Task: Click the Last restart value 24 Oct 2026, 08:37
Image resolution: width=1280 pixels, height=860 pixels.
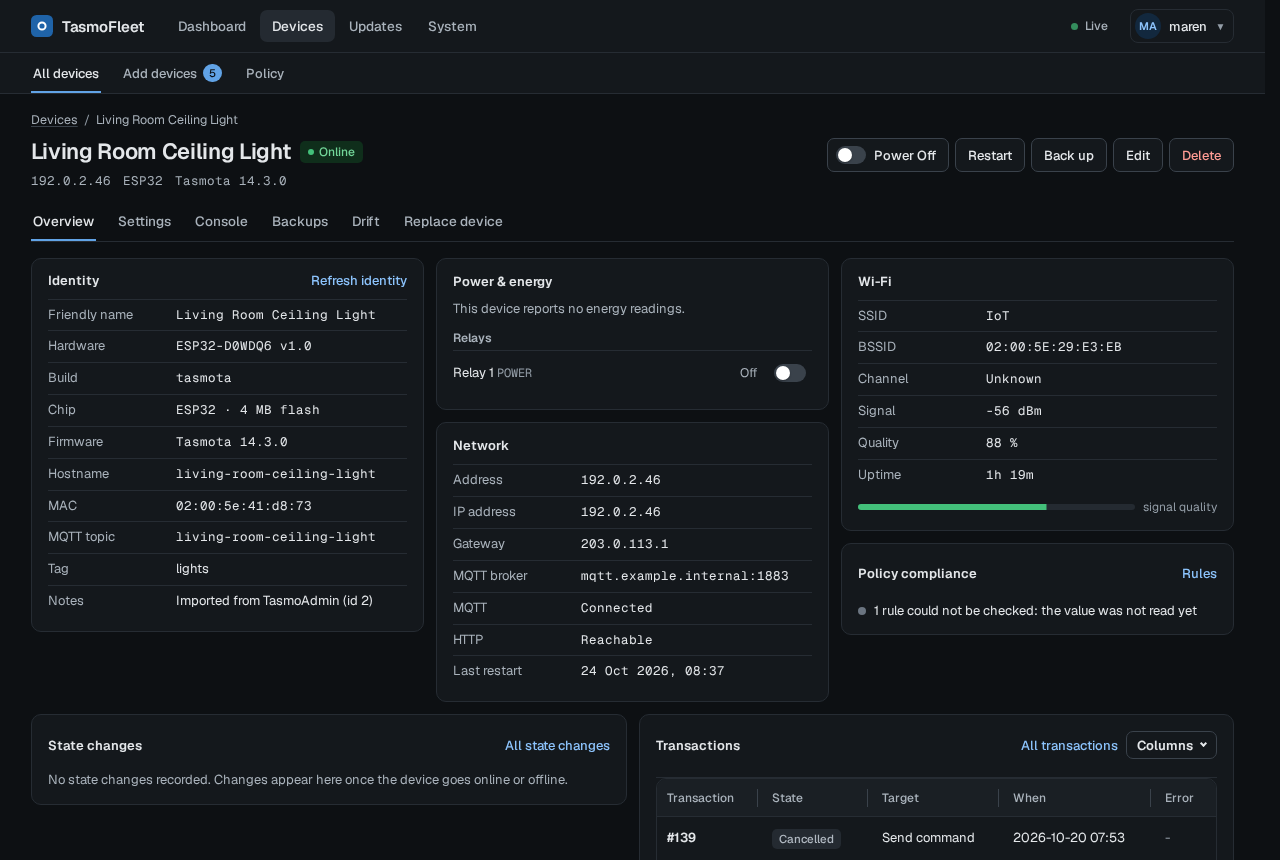Action: [653, 671]
